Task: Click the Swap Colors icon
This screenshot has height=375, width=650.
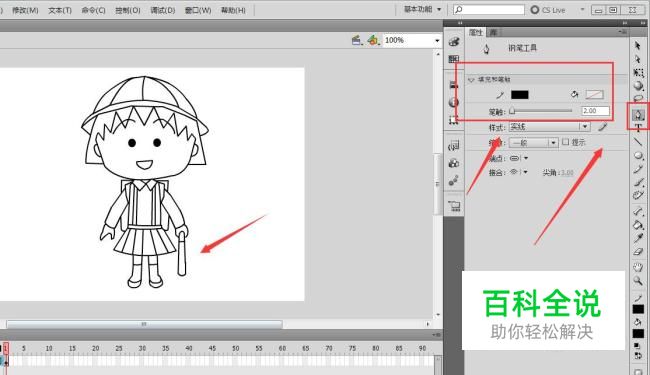Action: (x=638, y=356)
